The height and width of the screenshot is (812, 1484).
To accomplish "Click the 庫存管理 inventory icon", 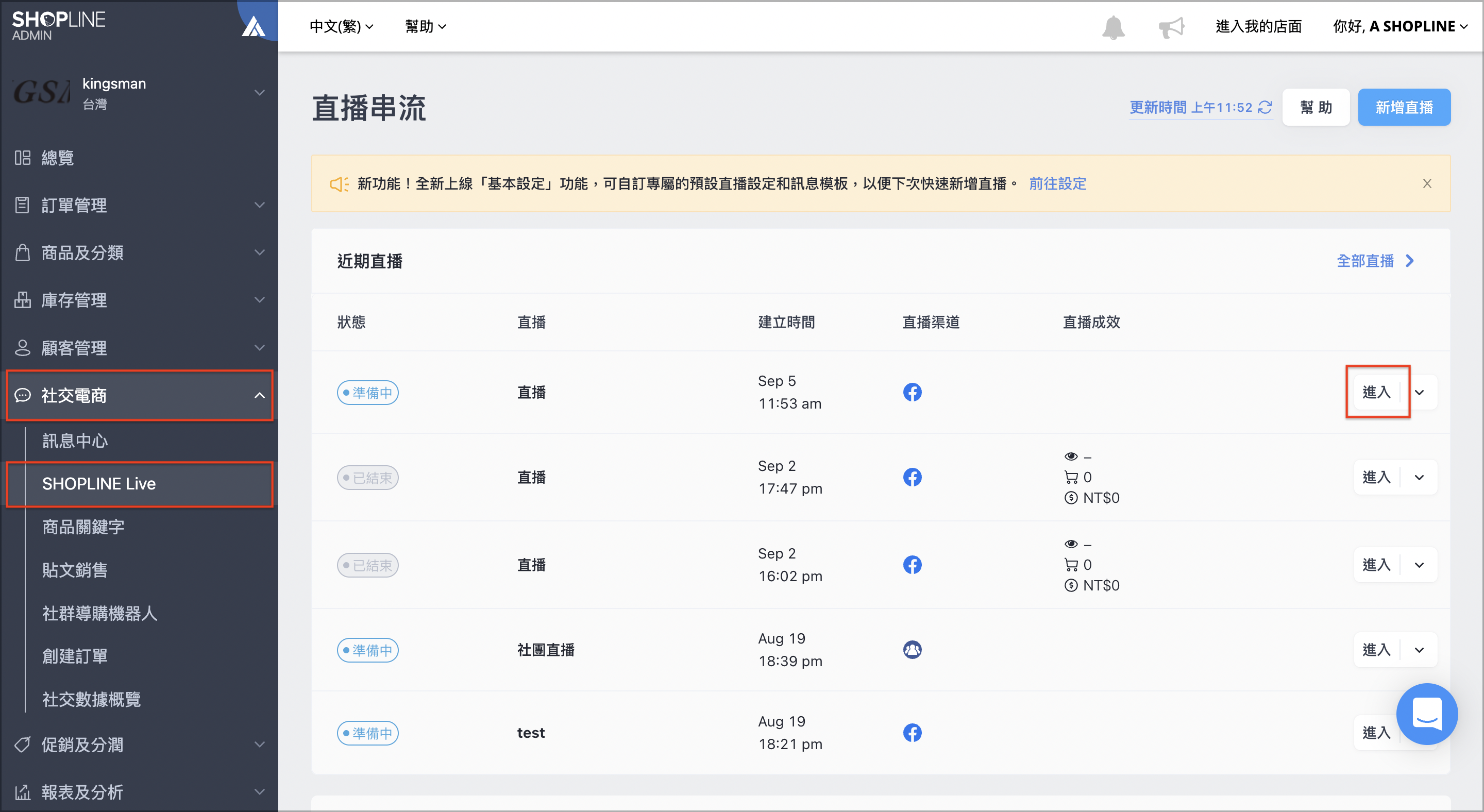I will pos(23,299).
